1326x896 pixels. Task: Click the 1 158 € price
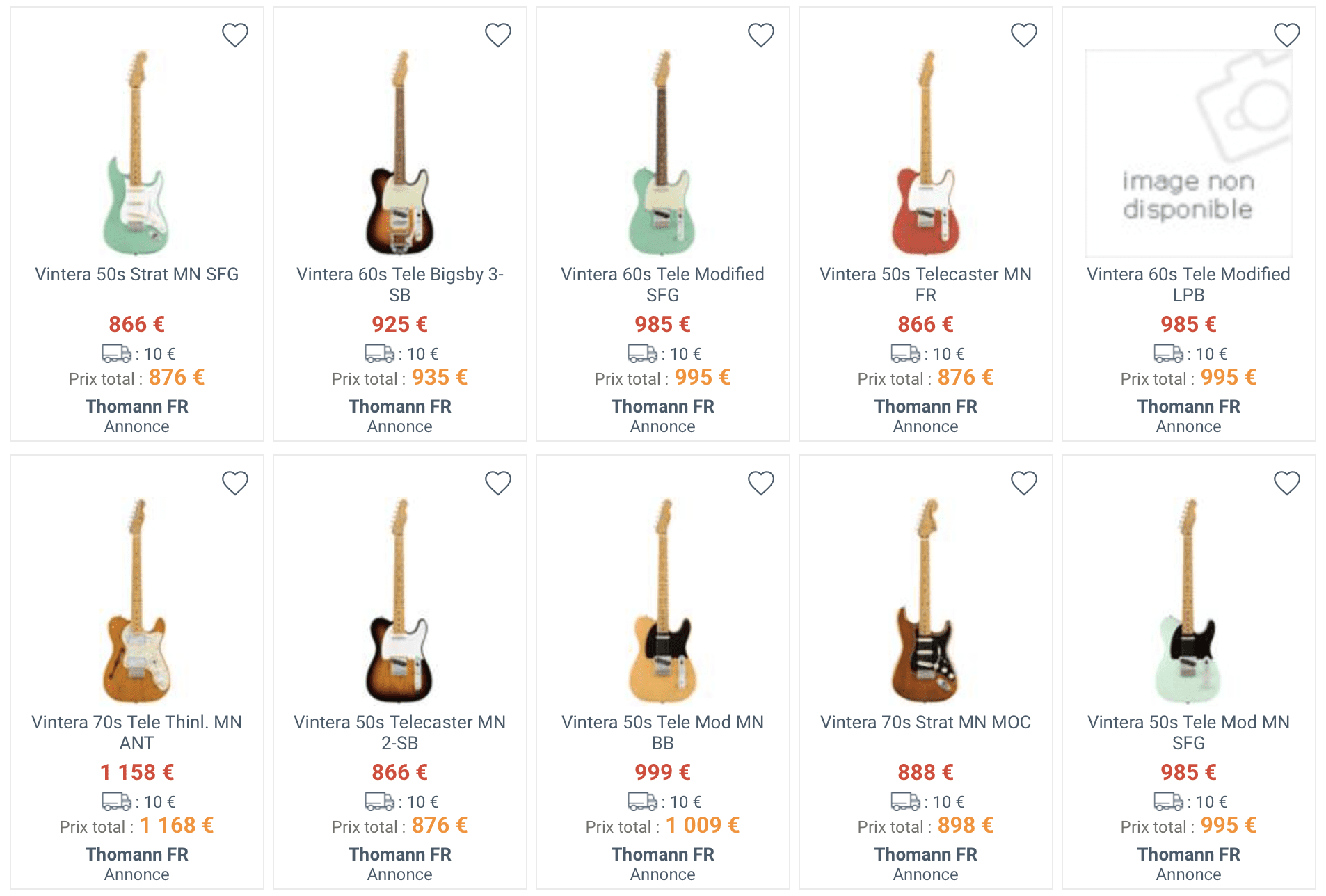pos(137,772)
